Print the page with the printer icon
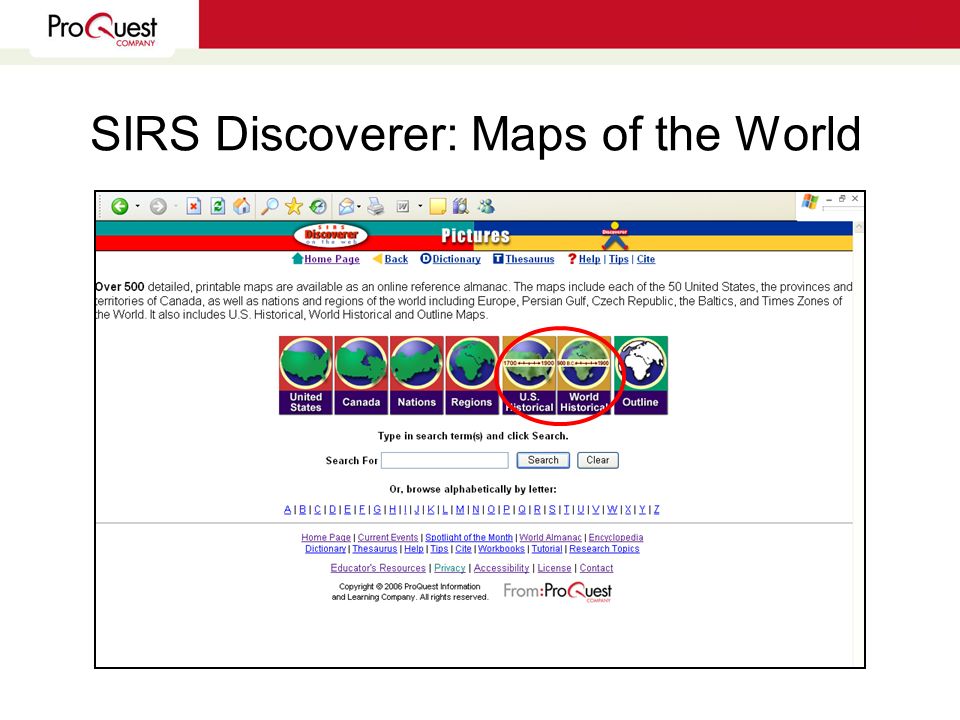This screenshot has width=960, height=720. (376, 206)
